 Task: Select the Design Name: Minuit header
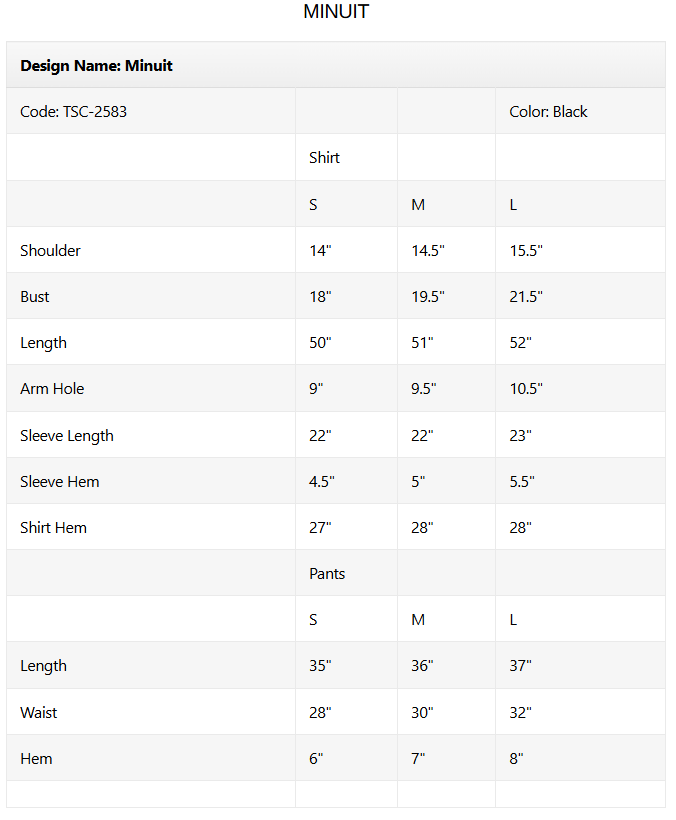[96, 66]
